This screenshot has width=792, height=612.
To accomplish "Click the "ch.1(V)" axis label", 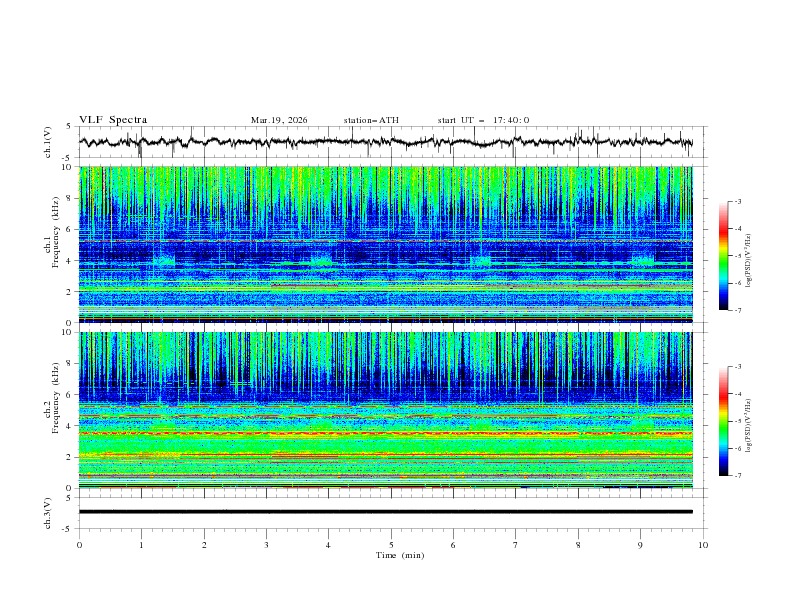I will (48, 142).
